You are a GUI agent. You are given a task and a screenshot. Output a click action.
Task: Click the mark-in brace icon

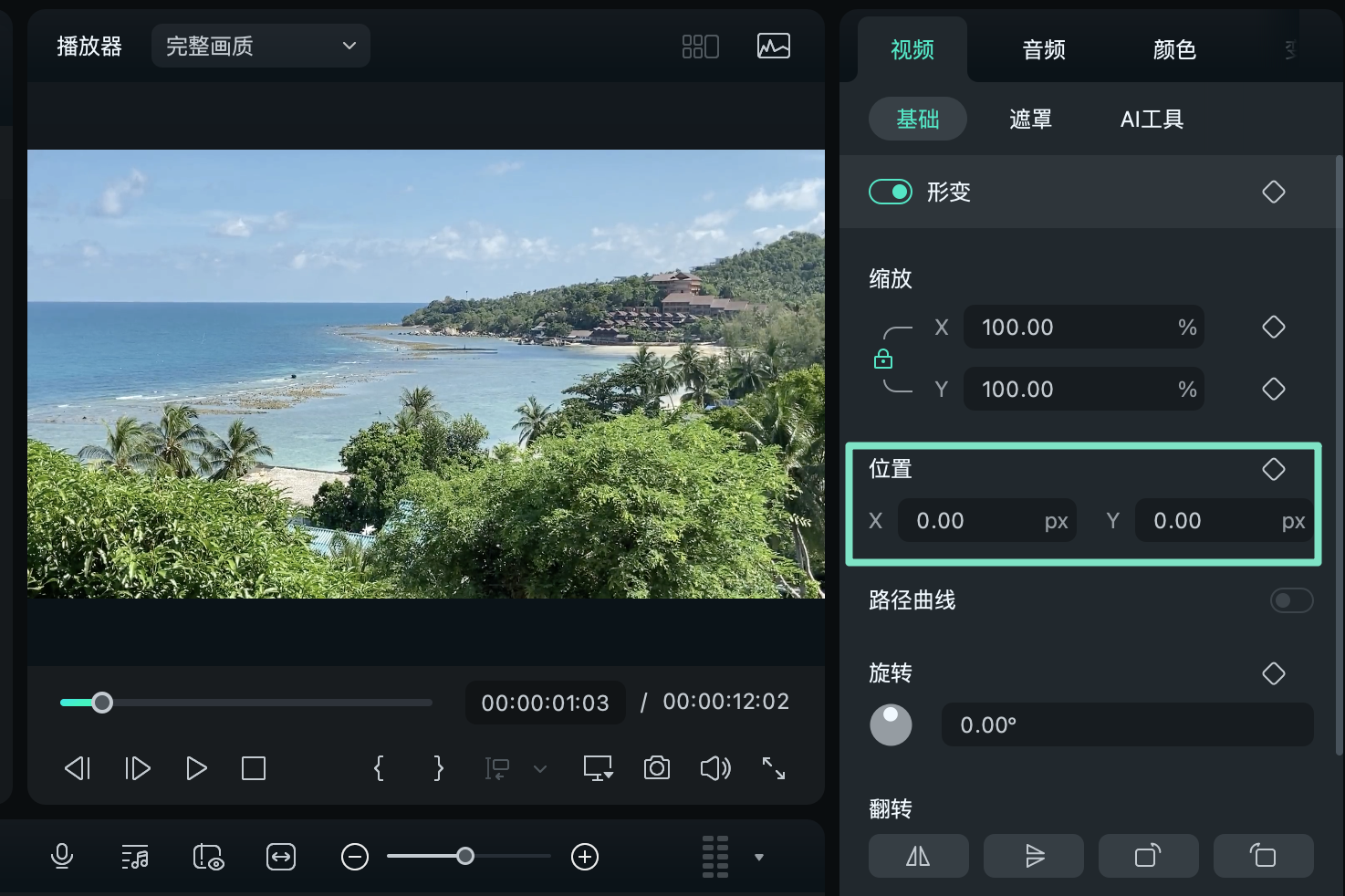(x=379, y=768)
